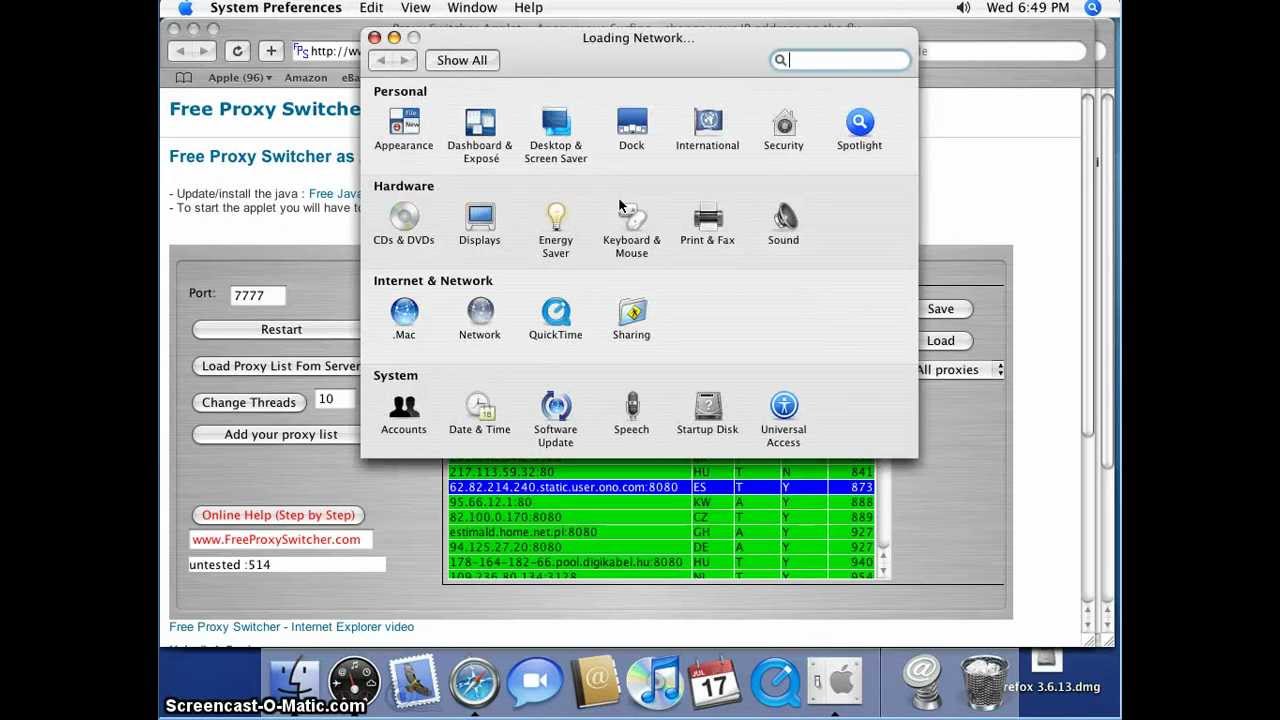Open Software Update preferences
The width and height of the screenshot is (1280, 720).
[555, 420]
